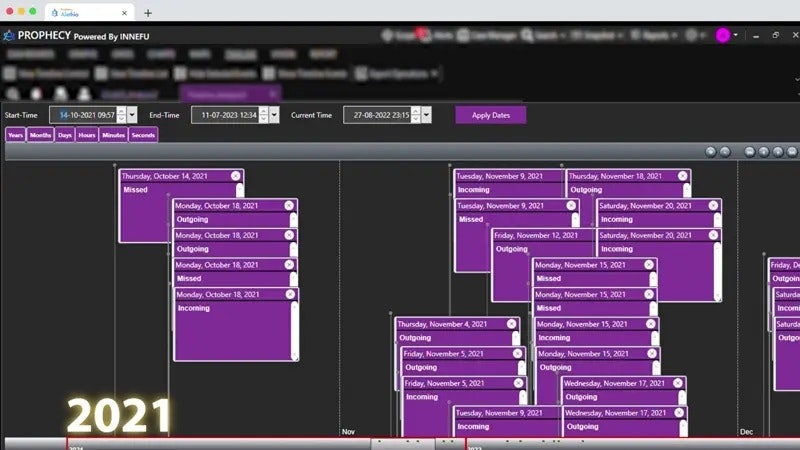The height and width of the screenshot is (450, 800).
Task: Click the bottom timeline overview bar
Action: [402, 443]
